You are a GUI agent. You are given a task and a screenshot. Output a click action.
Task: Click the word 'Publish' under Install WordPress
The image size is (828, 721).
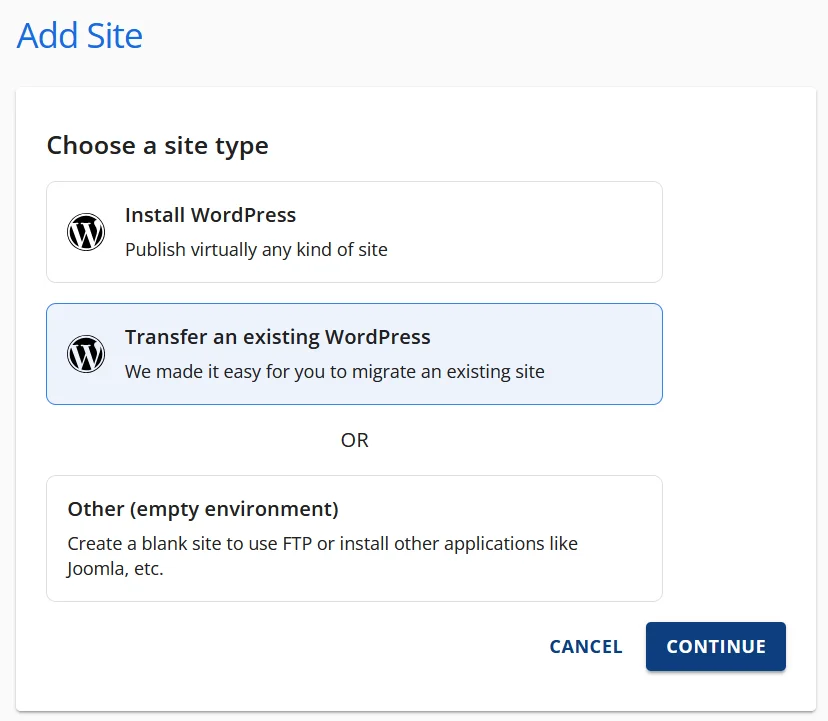[154, 250]
